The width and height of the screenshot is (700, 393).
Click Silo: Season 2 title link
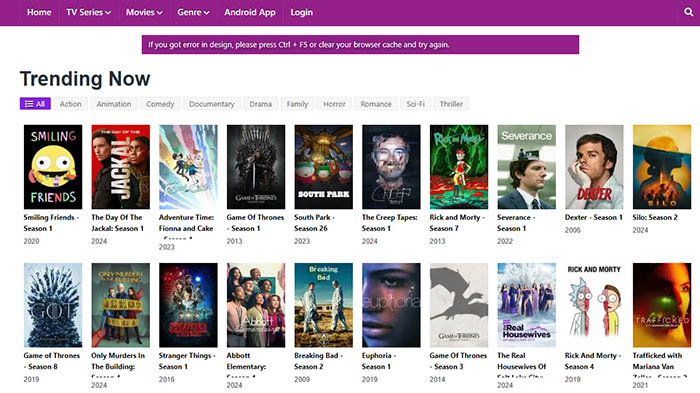click(655, 217)
